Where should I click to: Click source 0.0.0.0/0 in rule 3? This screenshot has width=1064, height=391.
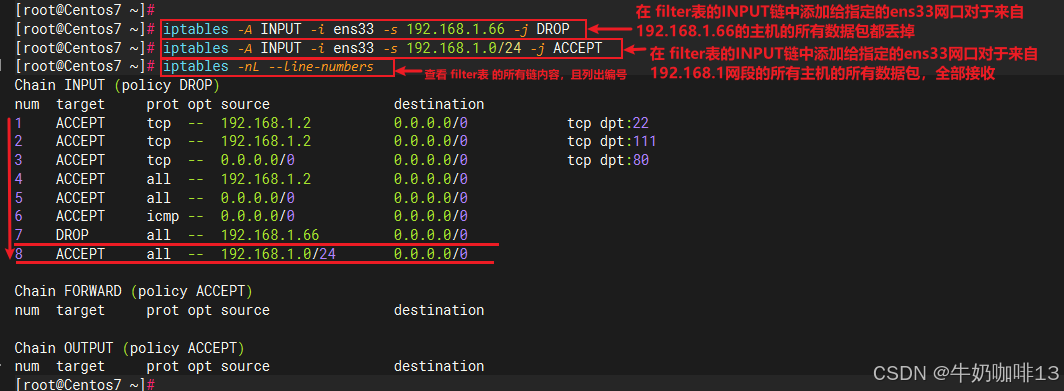coord(258,160)
